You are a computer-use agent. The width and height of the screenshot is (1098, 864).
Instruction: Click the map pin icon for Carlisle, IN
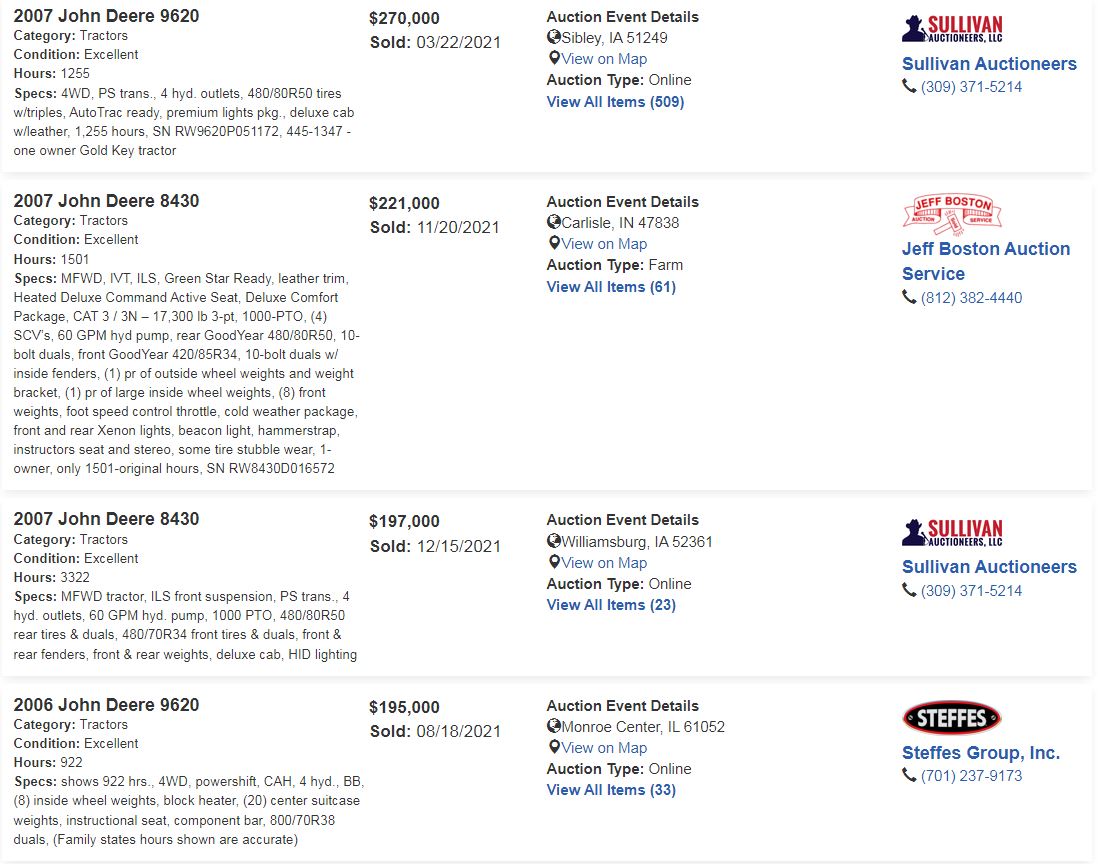click(x=554, y=243)
